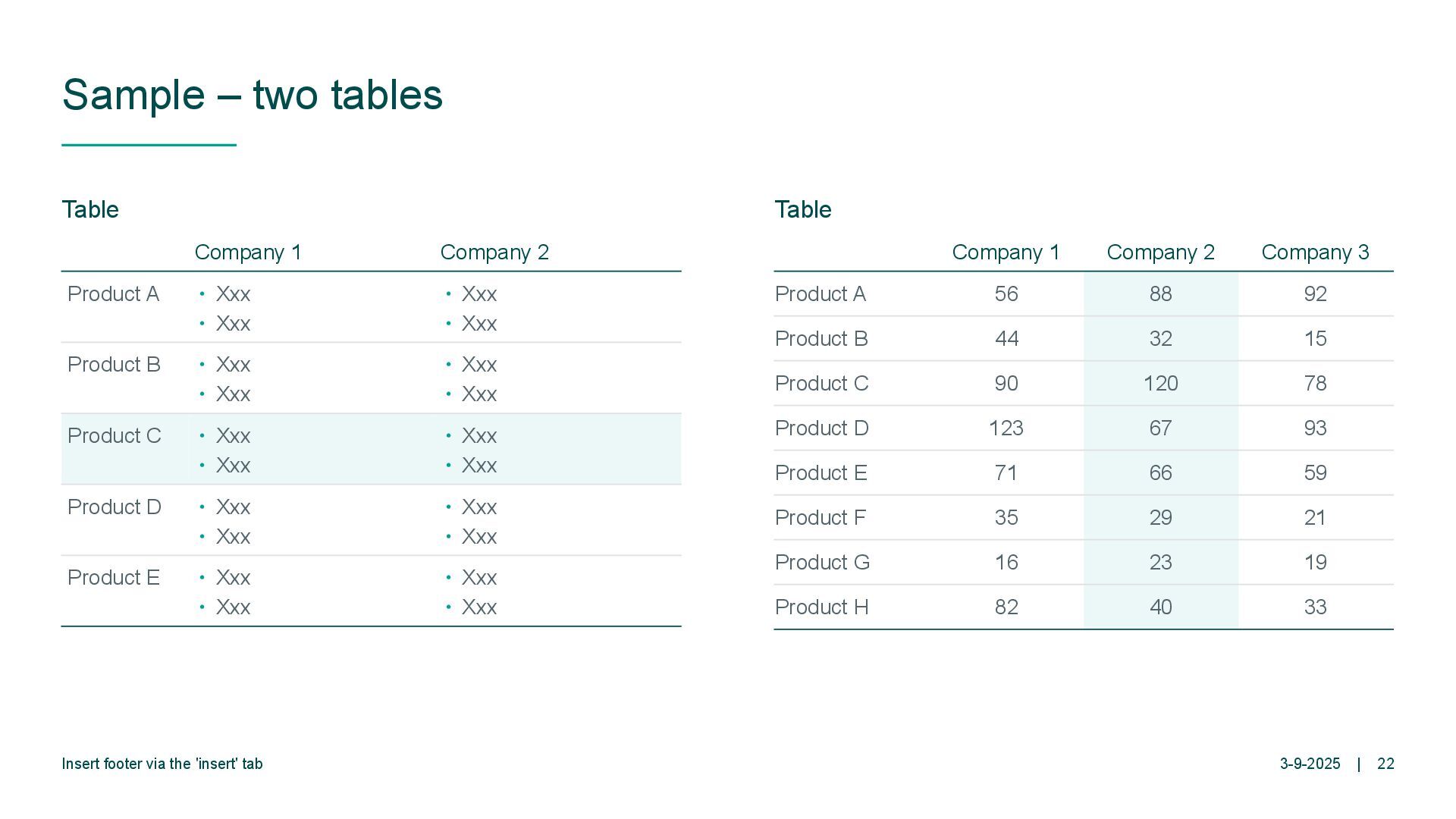This screenshot has width=1456, height=819.
Task: Select the cell with value 120
Action: coord(1160,384)
